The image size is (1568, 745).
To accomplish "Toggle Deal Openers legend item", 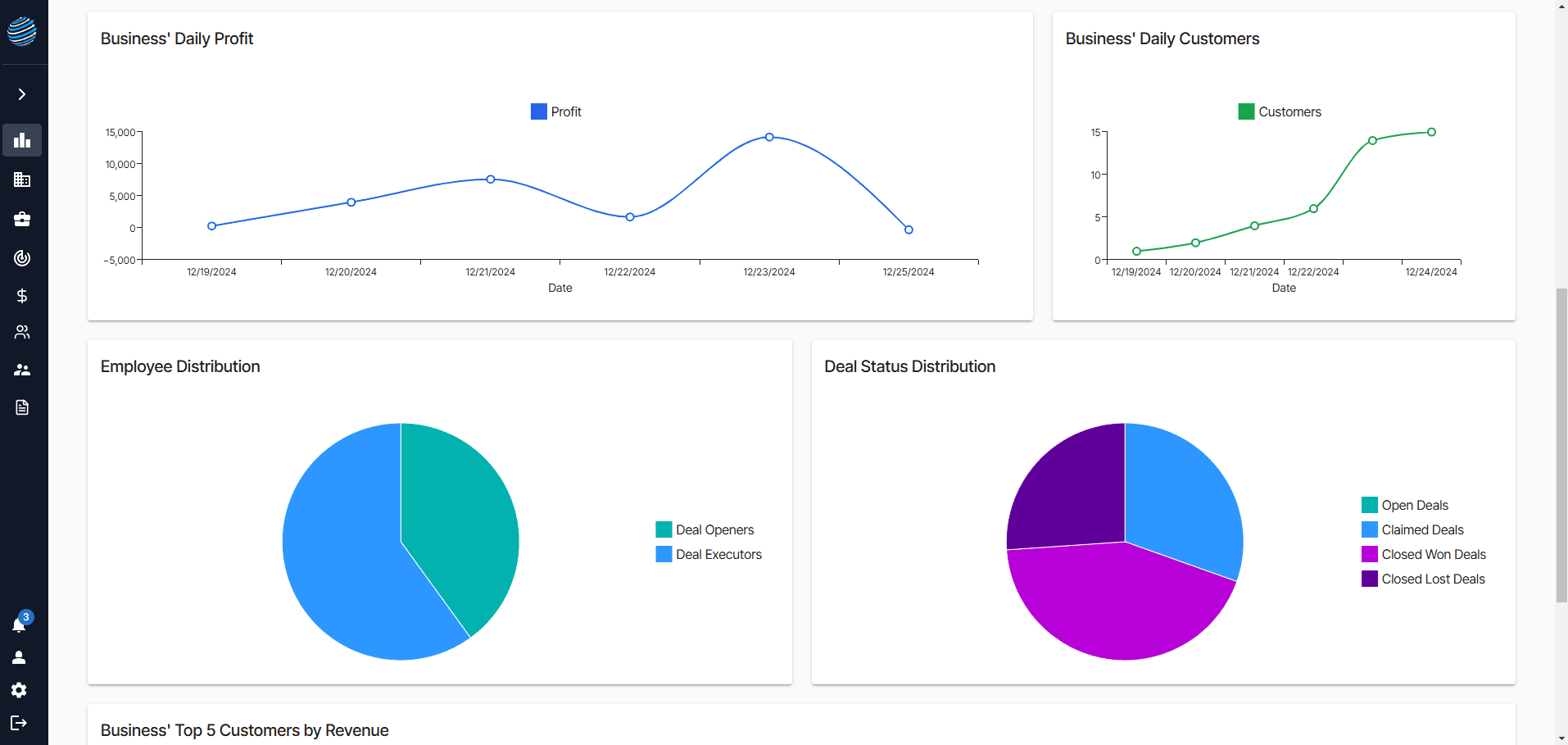I will click(x=705, y=529).
